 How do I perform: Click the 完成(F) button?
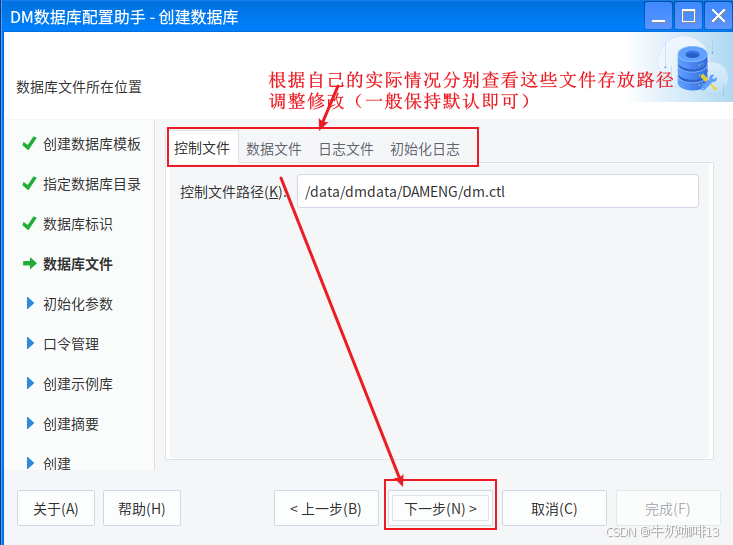tap(668, 509)
